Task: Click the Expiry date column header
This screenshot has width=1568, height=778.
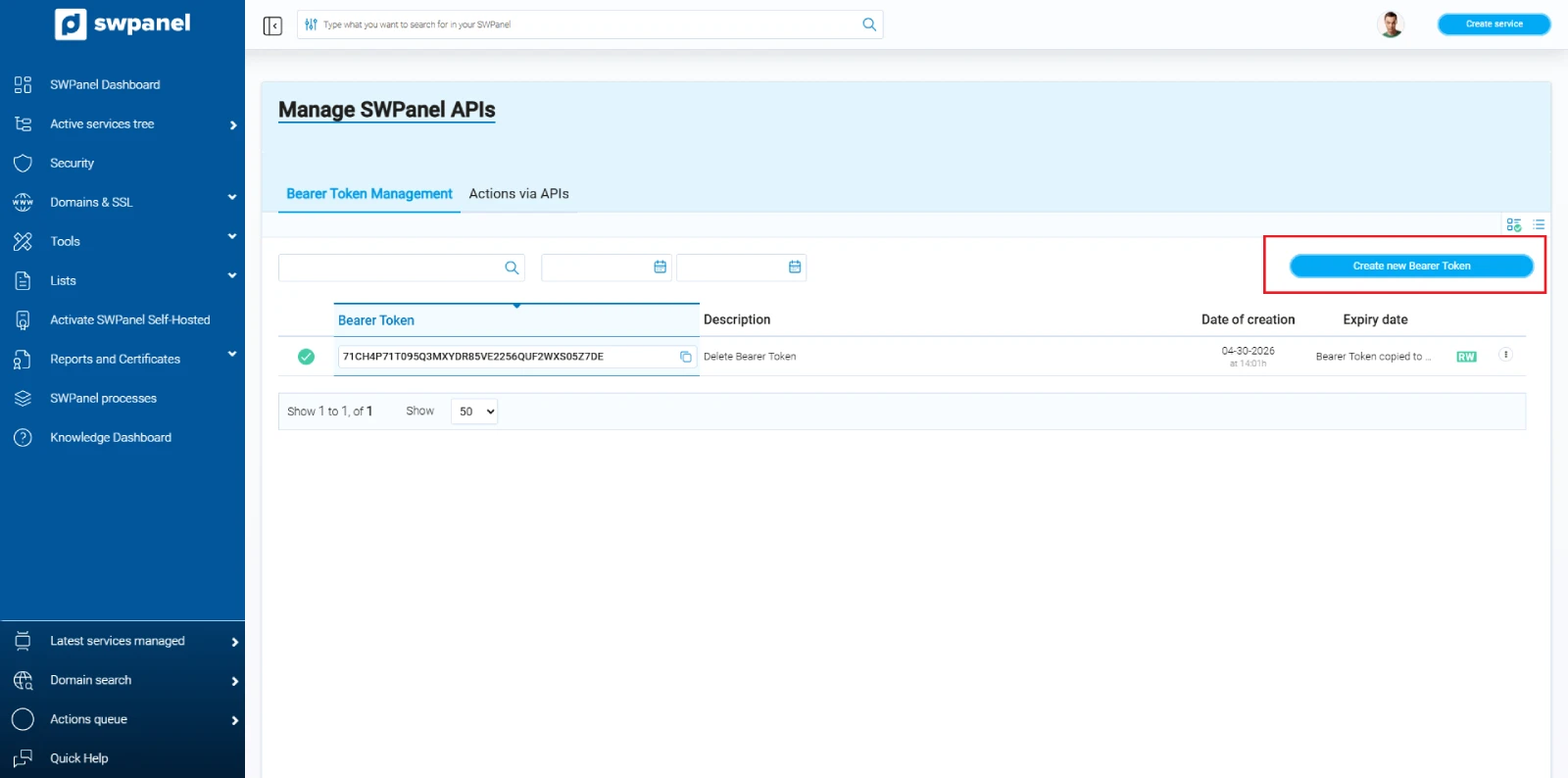Action: tap(1375, 319)
